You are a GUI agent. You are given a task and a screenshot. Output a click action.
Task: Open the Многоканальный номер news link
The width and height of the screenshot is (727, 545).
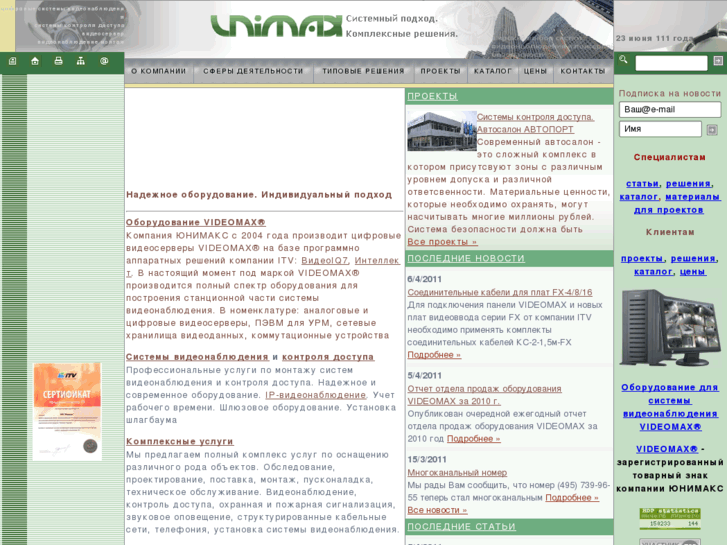coord(457,472)
